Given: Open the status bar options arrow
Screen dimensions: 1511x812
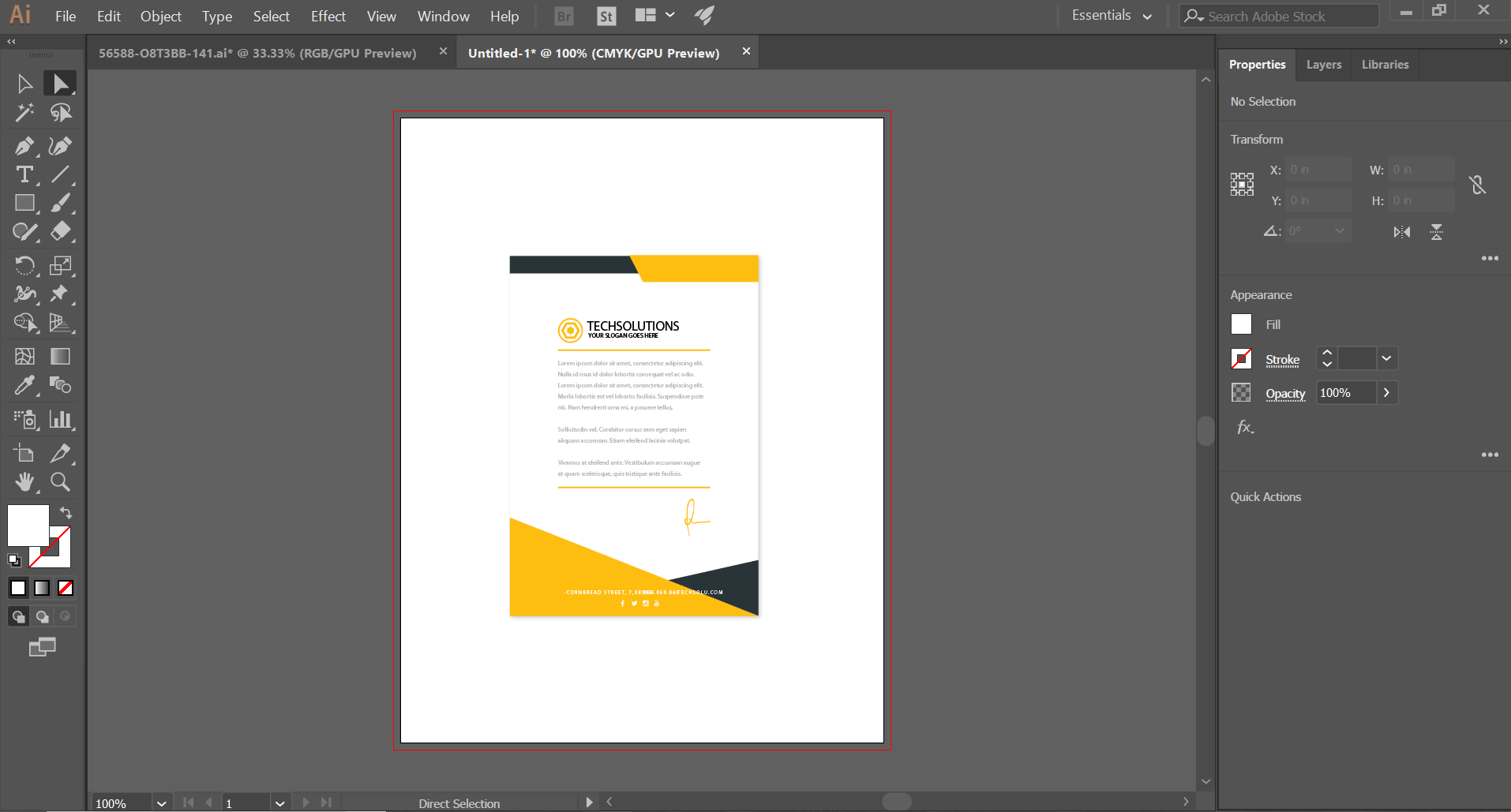Looking at the screenshot, I should pos(589,803).
